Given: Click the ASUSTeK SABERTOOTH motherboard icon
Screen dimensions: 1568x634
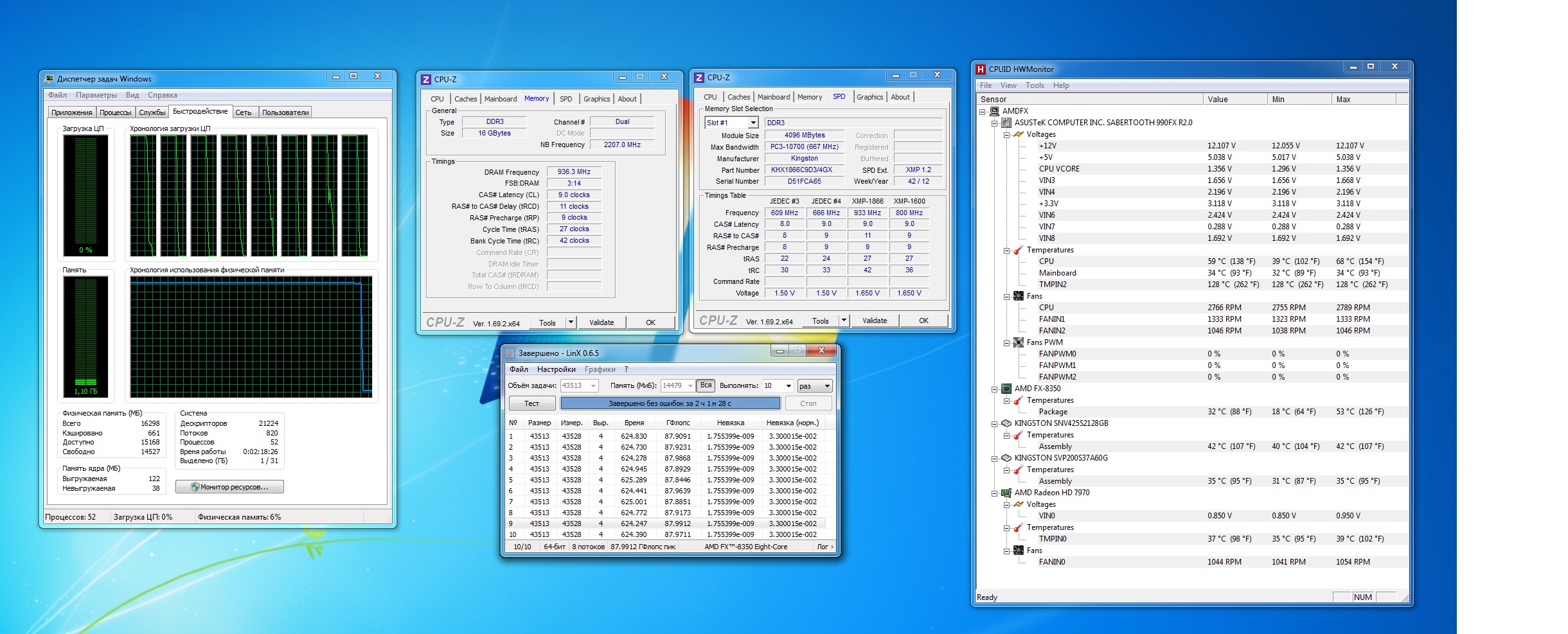Looking at the screenshot, I should 1006,123.
